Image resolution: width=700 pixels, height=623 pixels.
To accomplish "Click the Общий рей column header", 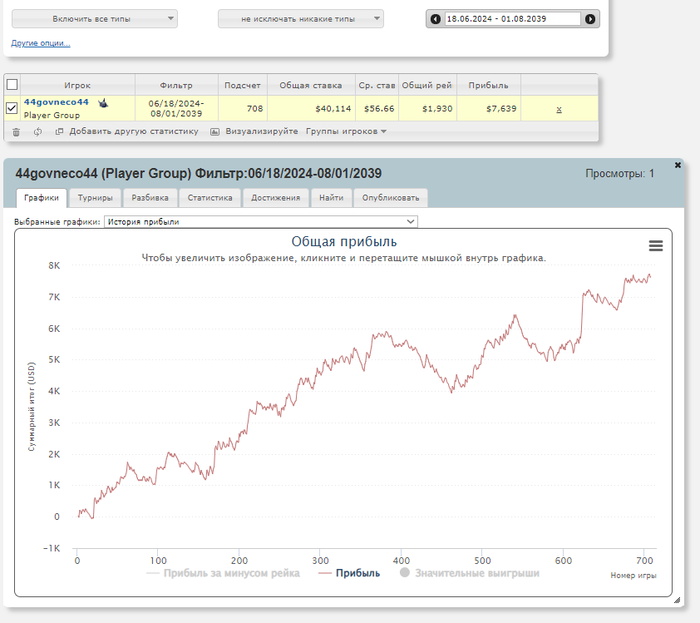I will [427, 85].
